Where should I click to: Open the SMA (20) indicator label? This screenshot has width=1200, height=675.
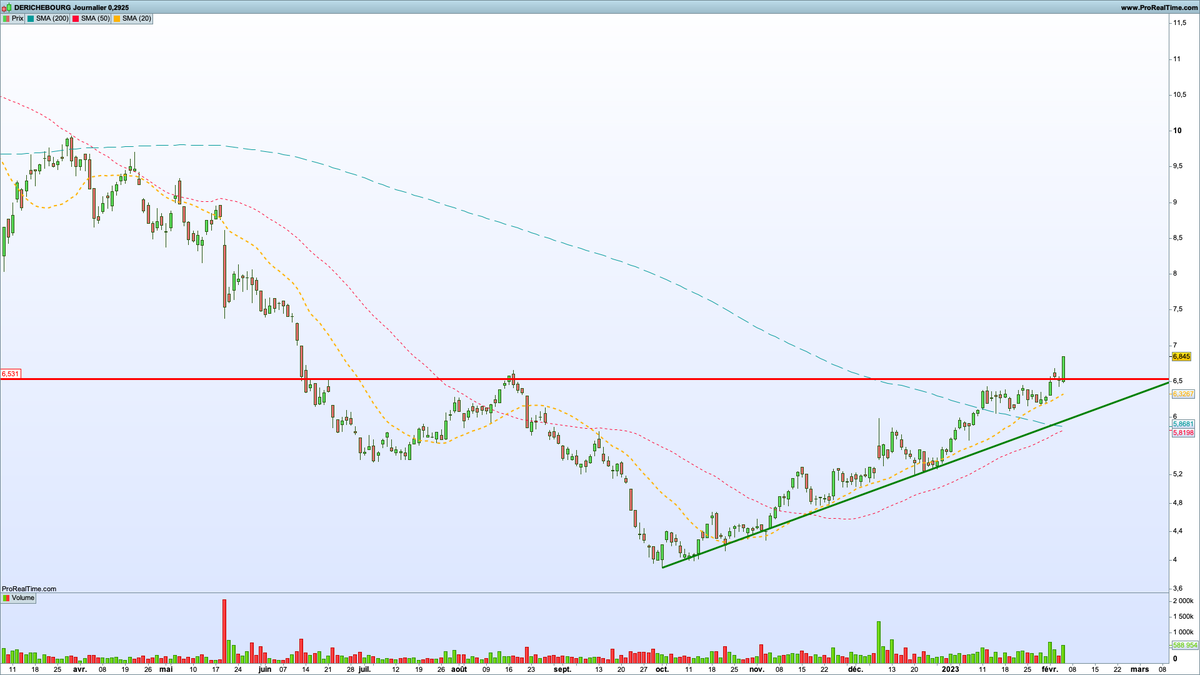coord(132,18)
